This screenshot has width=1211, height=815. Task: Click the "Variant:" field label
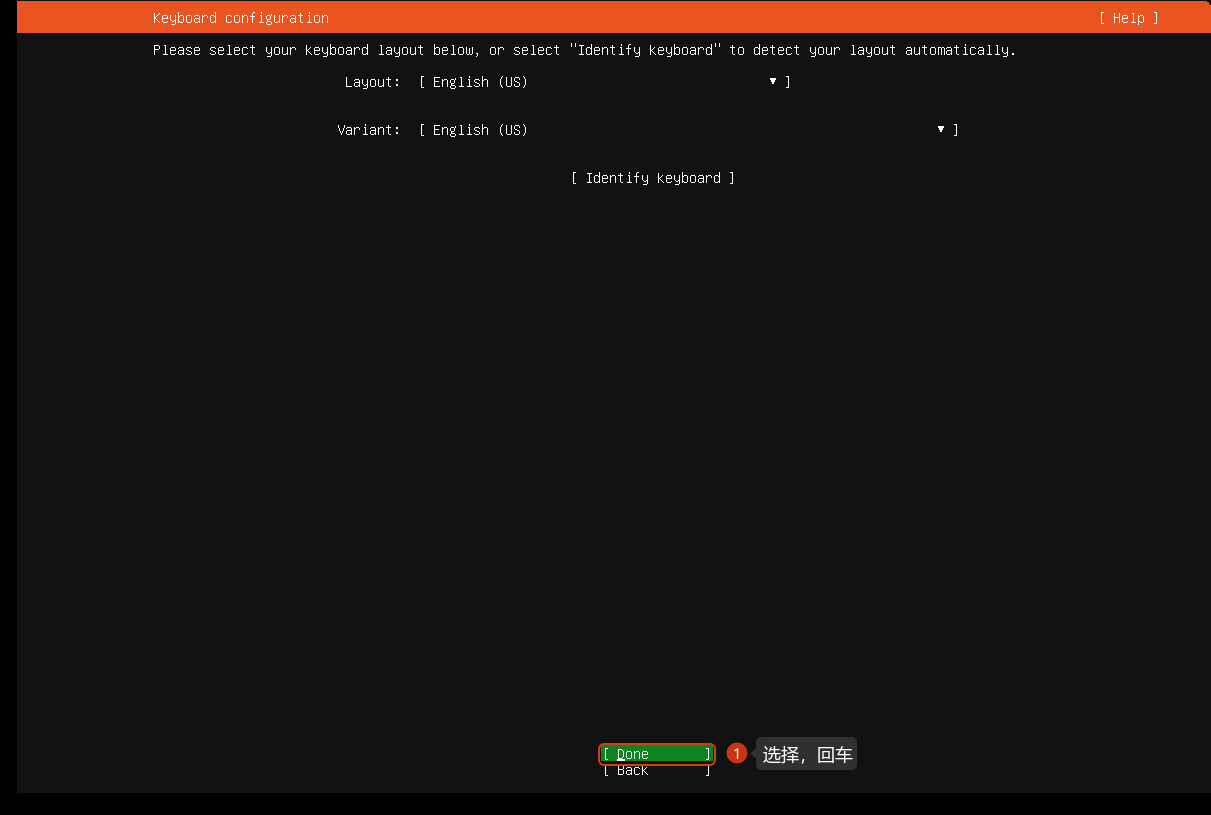pos(368,130)
